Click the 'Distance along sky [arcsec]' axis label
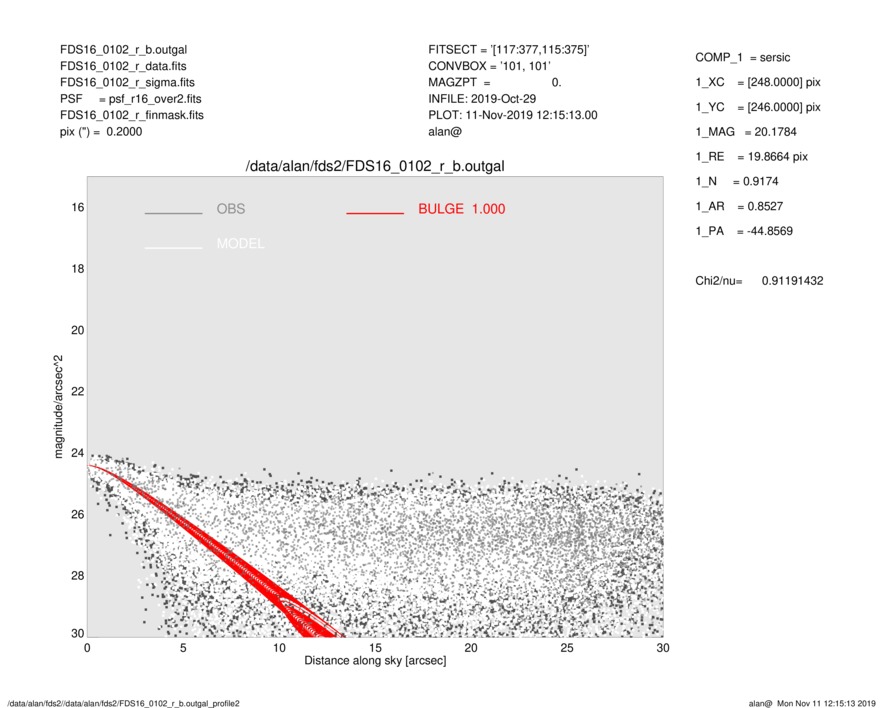The image size is (885, 708). point(375,661)
